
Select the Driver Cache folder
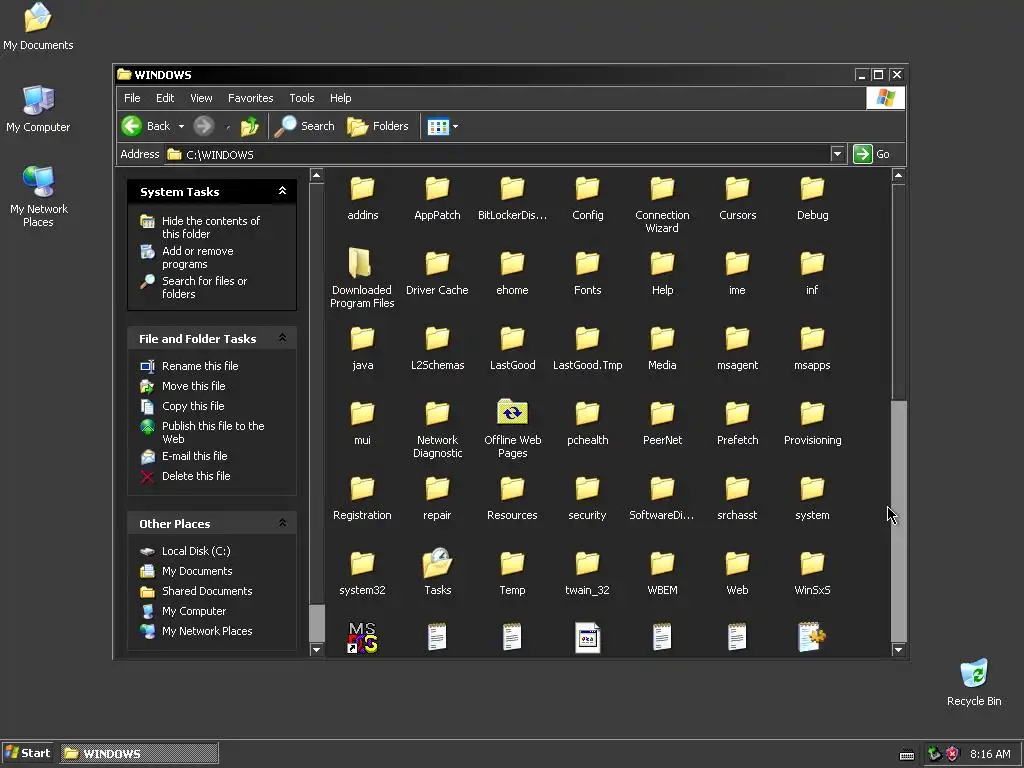coord(437,274)
